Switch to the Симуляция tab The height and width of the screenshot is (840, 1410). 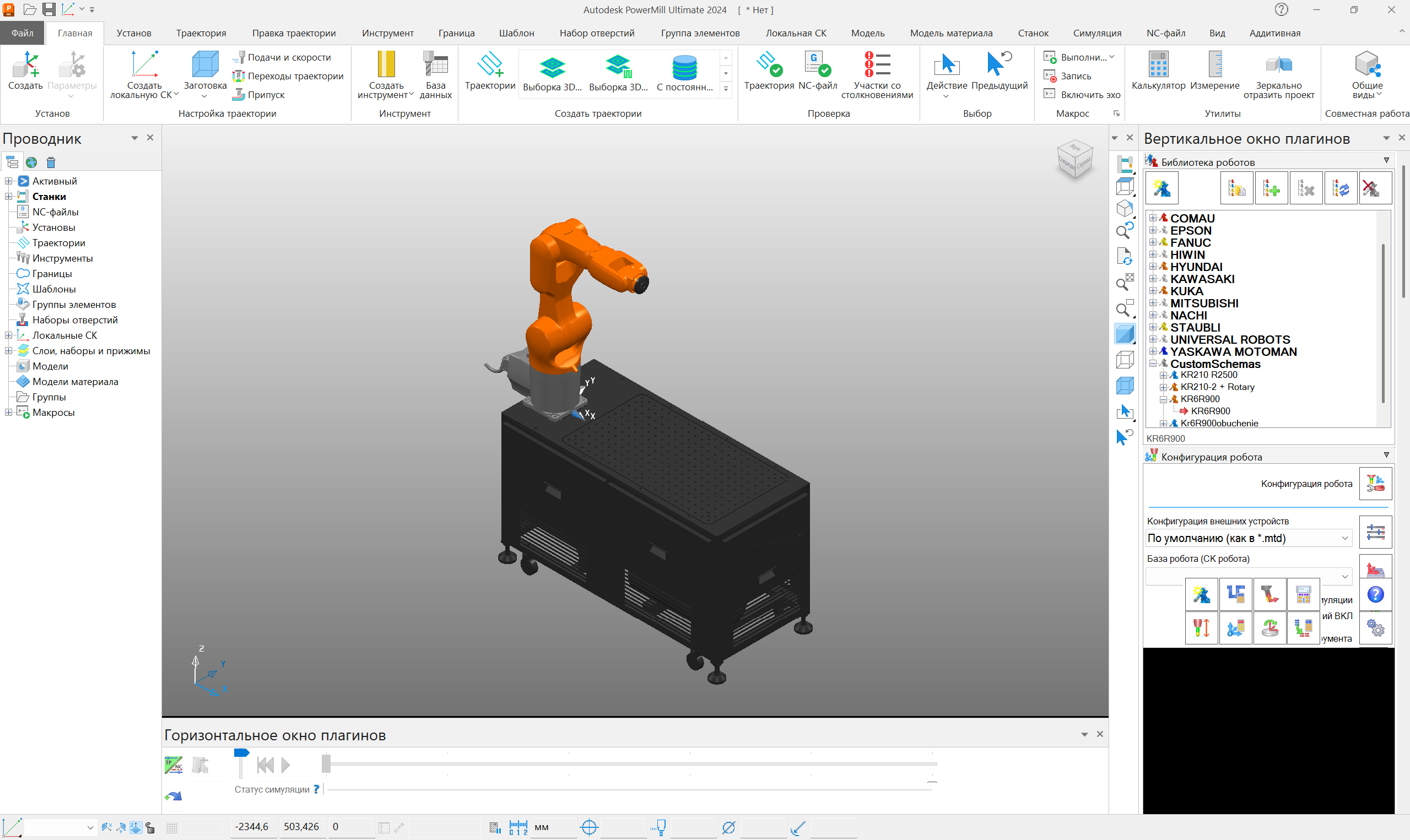(1097, 34)
